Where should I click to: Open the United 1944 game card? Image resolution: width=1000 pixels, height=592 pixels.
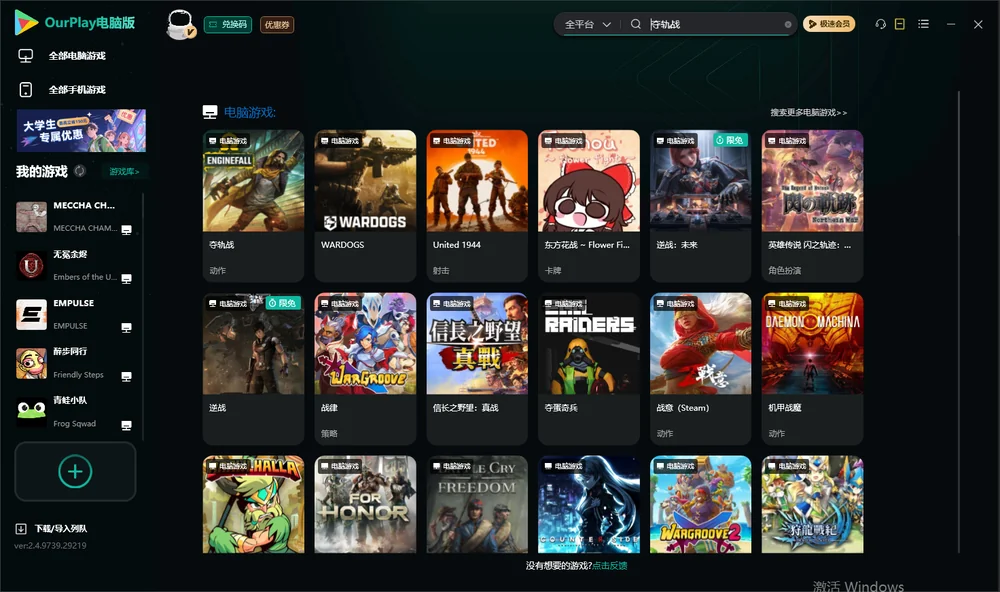[477, 205]
